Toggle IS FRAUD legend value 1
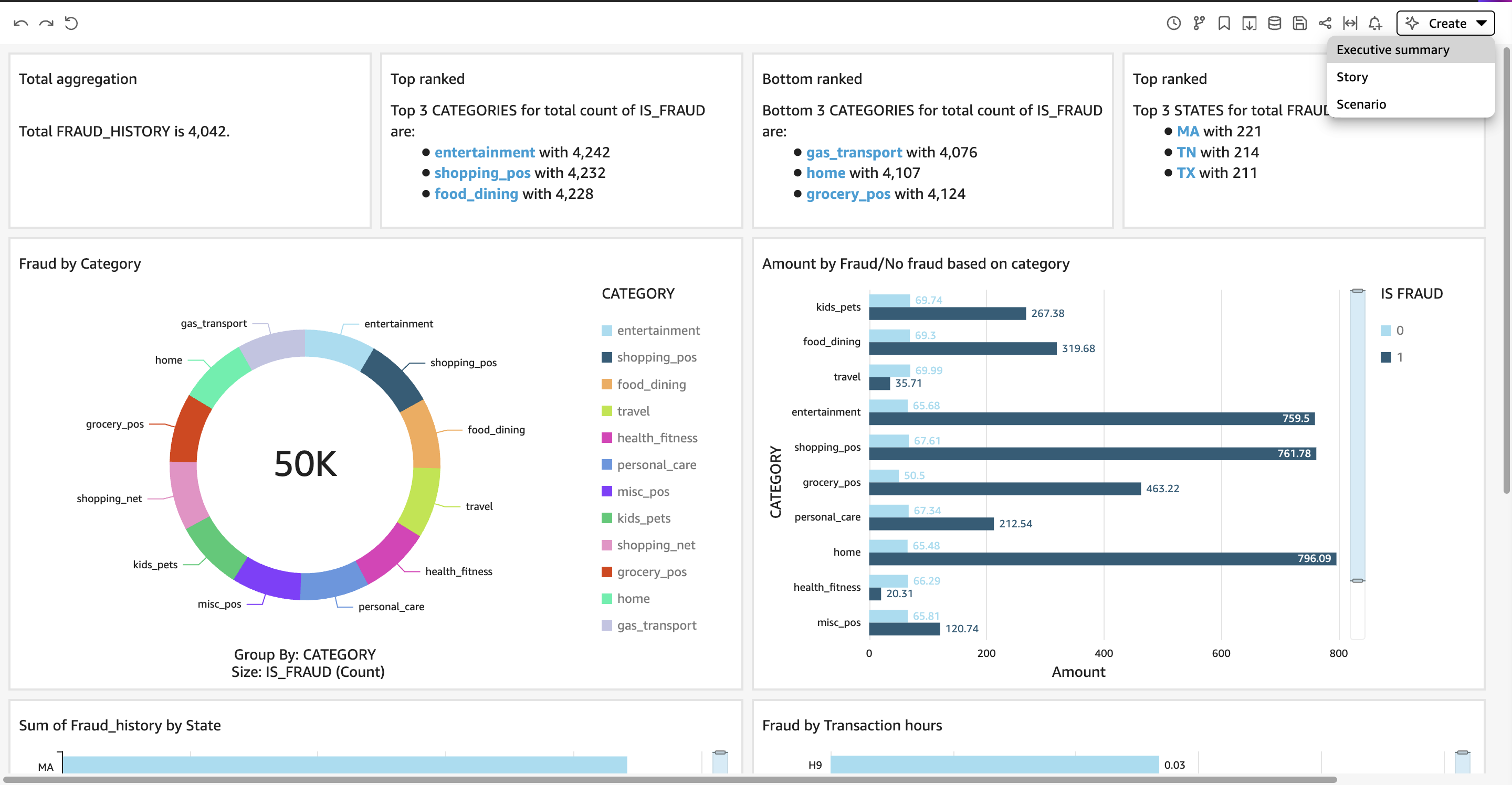 pos(1392,357)
